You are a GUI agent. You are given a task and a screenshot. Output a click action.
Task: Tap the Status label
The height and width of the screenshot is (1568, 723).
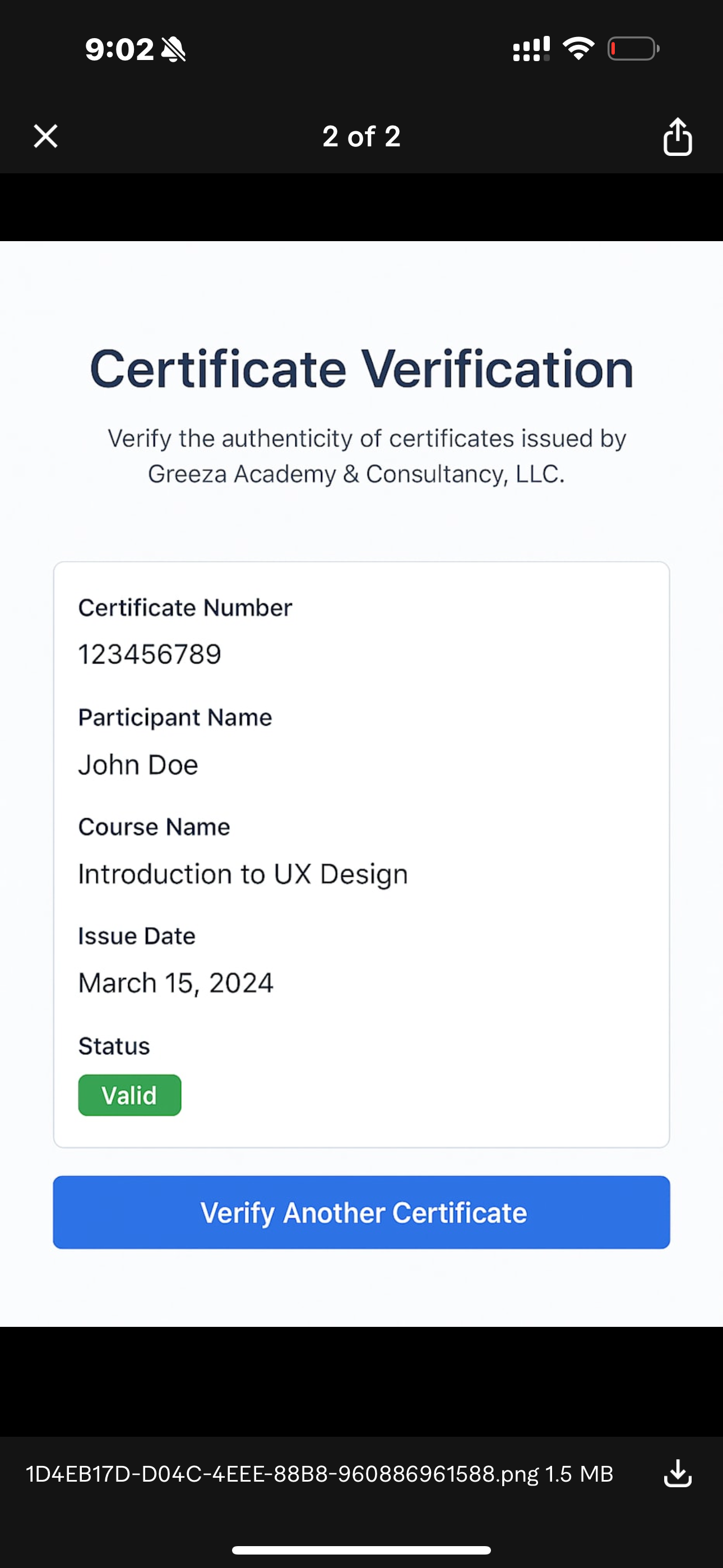pyautogui.click(x=114, y=1046)
